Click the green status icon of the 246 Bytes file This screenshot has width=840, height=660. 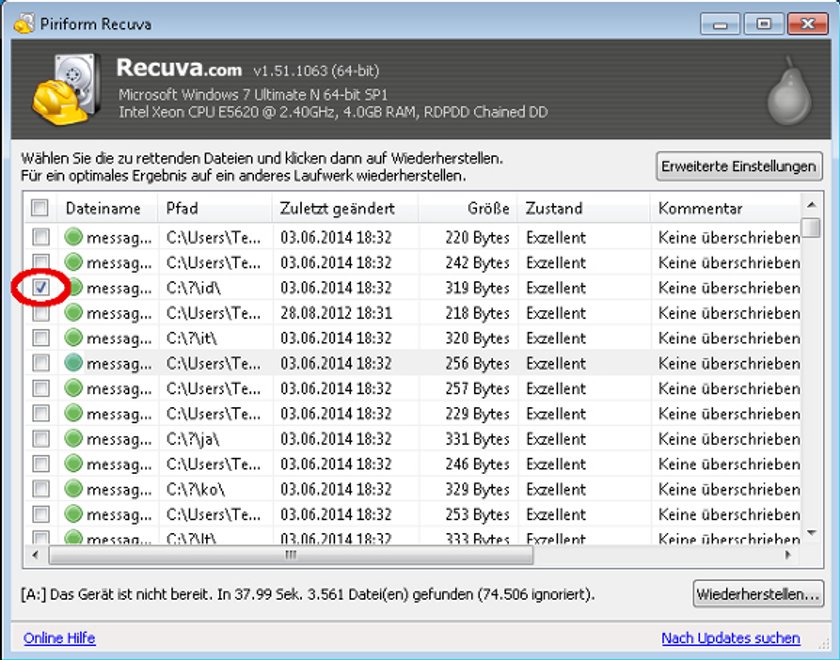tap(73, 463)
